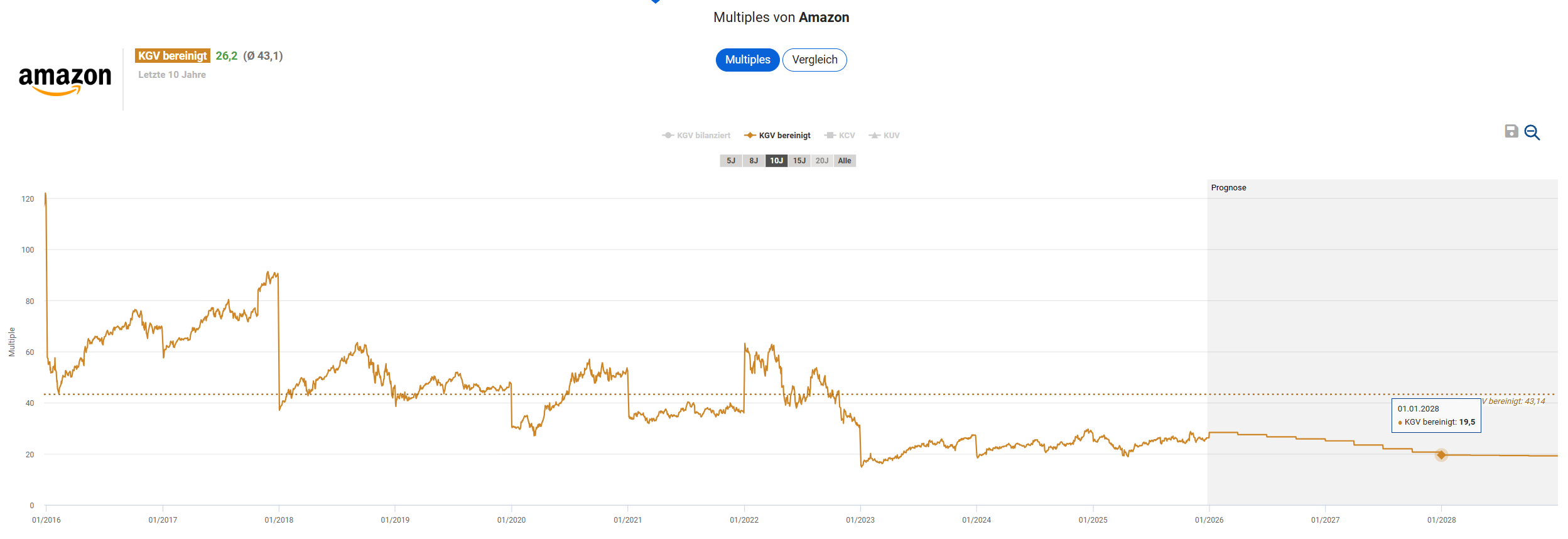Click the orange diamond data point marker

(x=1441, y=455)
